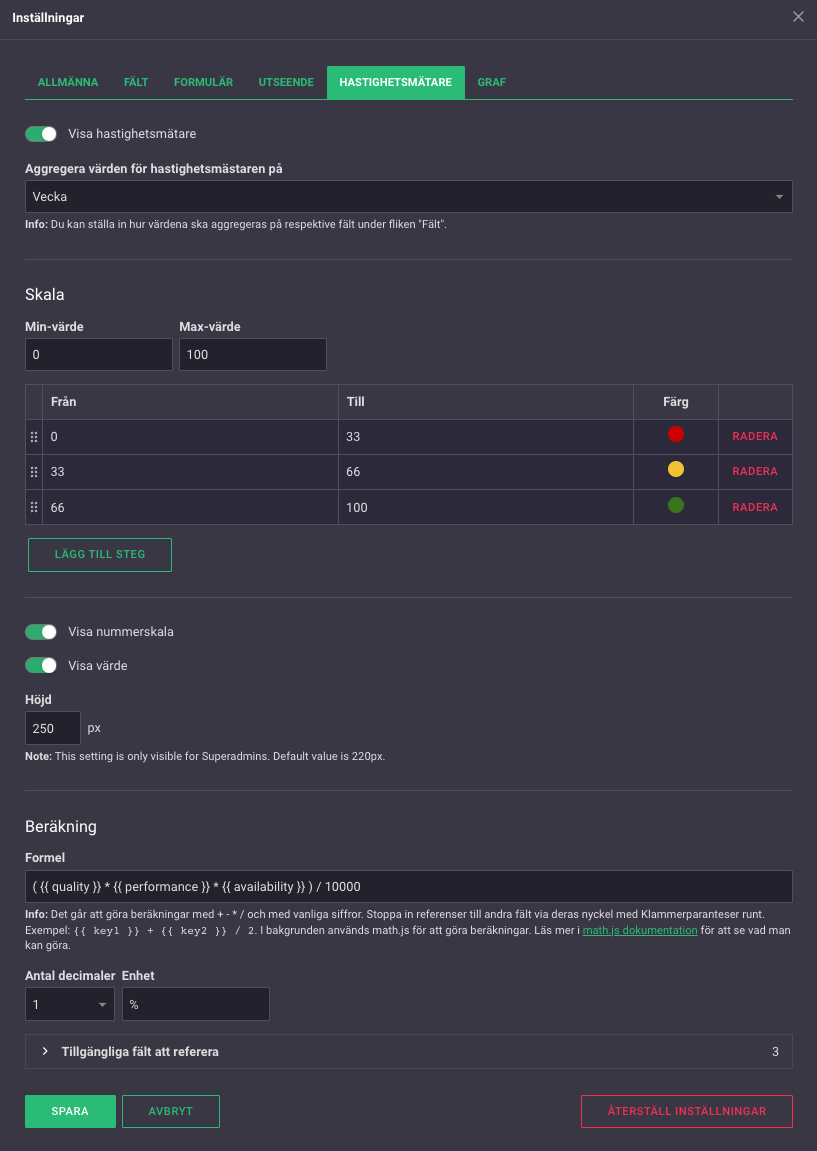
Task: Click the red color swatch
Action: pyautogui.click(x=676, y=434)
